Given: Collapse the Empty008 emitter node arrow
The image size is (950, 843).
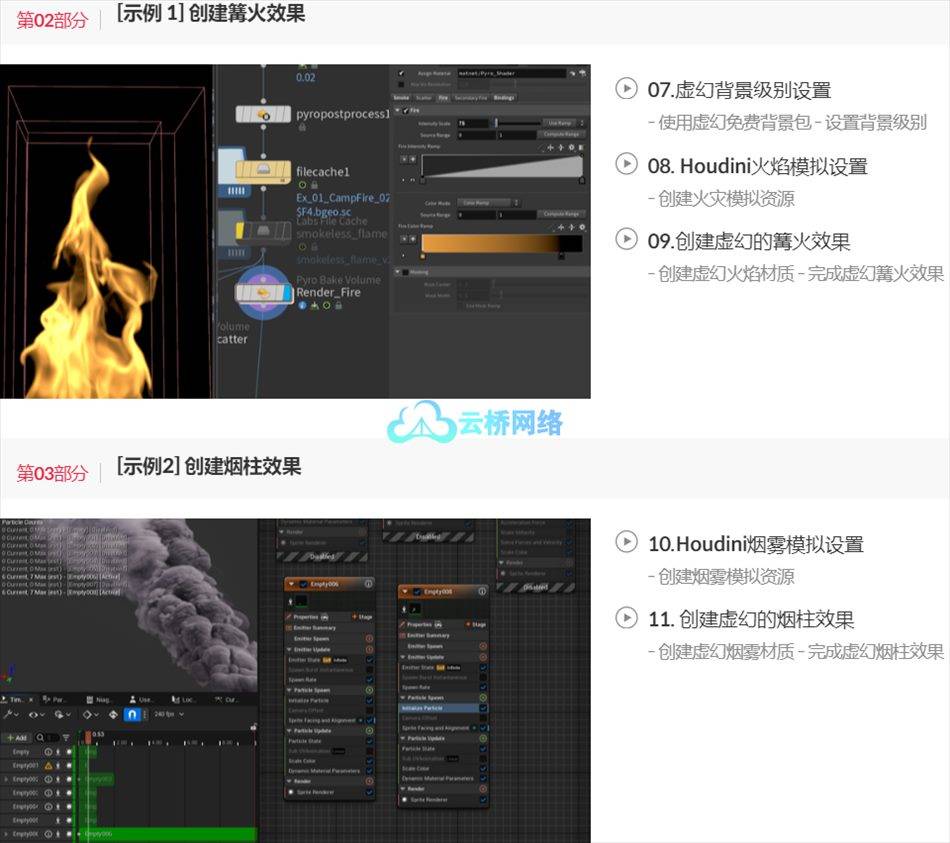Looking at the screenshot, I should (x=405, y=592).
